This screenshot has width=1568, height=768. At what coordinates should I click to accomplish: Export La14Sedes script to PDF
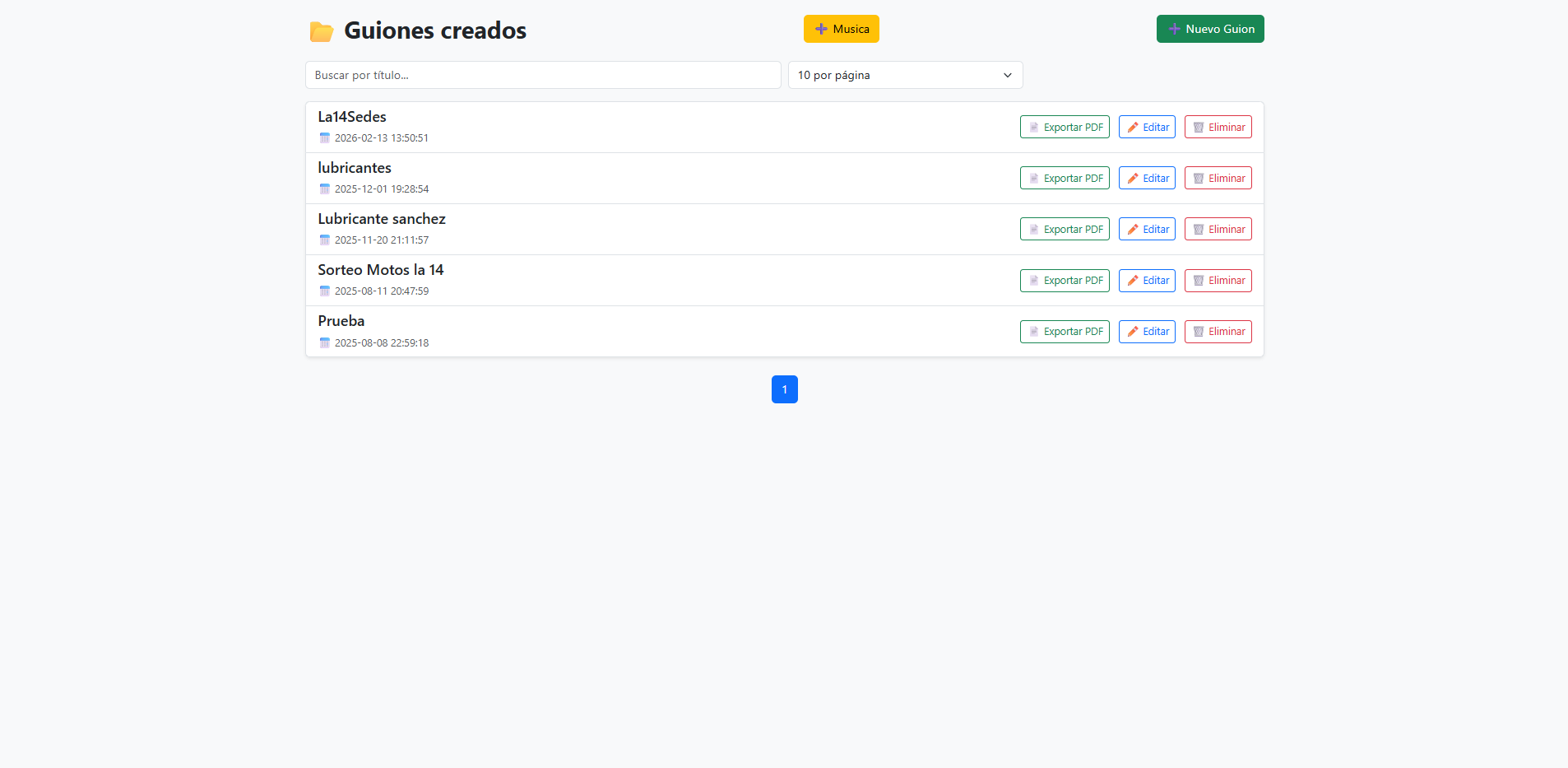1065,128
